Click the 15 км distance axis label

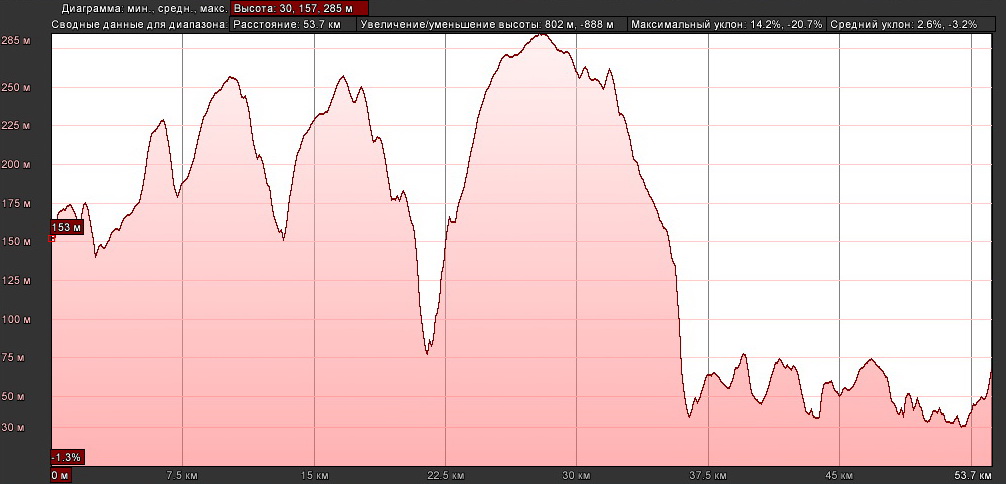pyautogui.click(x=314, y=475)
